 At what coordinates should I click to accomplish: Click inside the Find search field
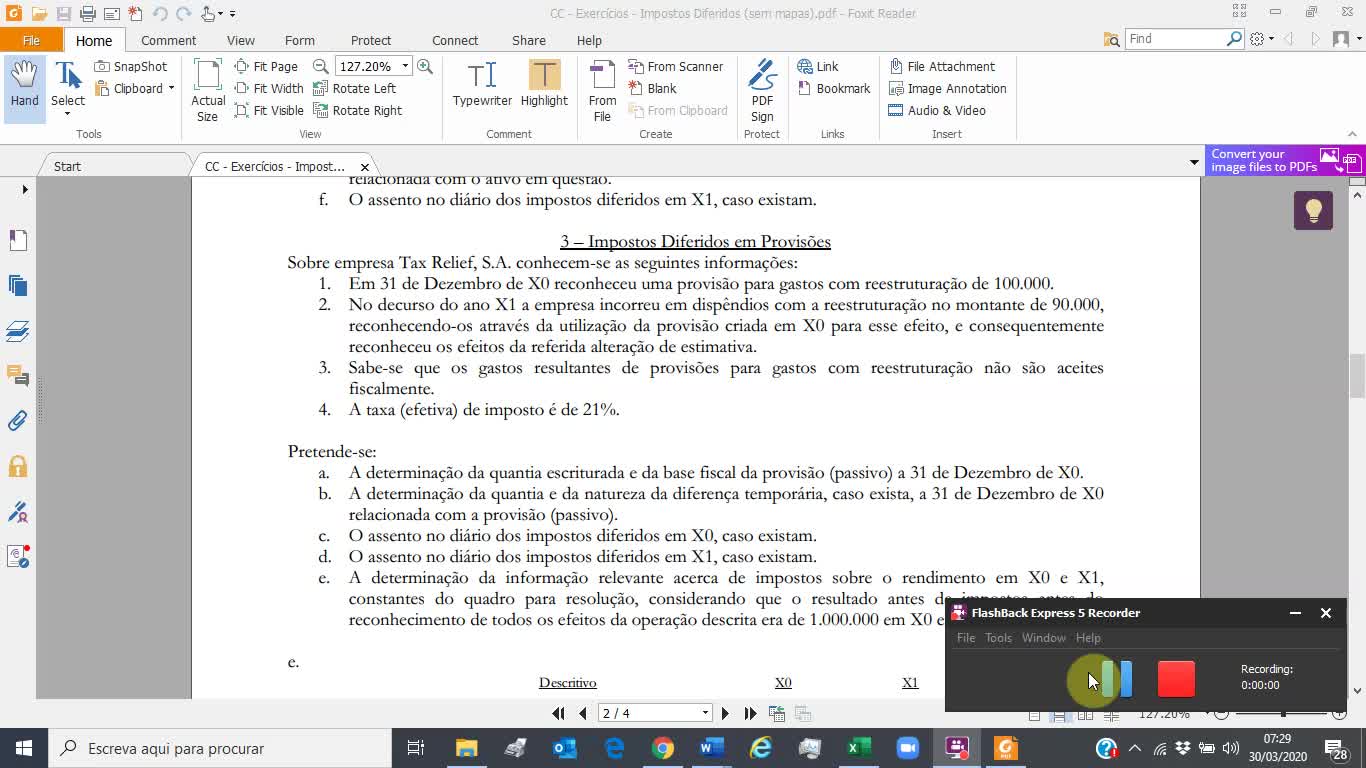1176,39
